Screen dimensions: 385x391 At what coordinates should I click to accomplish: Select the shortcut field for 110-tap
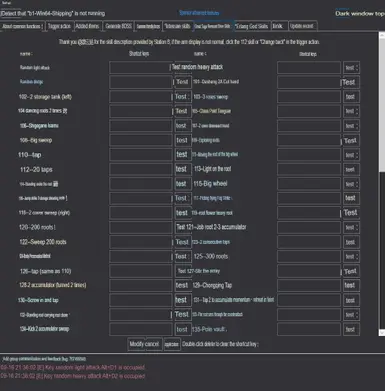[141, 155]
